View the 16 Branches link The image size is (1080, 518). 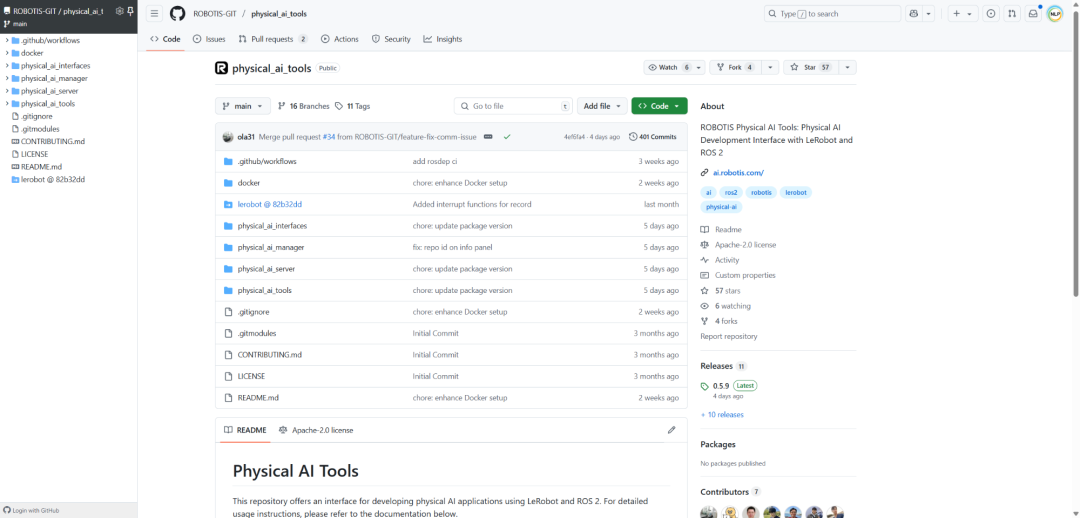(x=304, y=106)
